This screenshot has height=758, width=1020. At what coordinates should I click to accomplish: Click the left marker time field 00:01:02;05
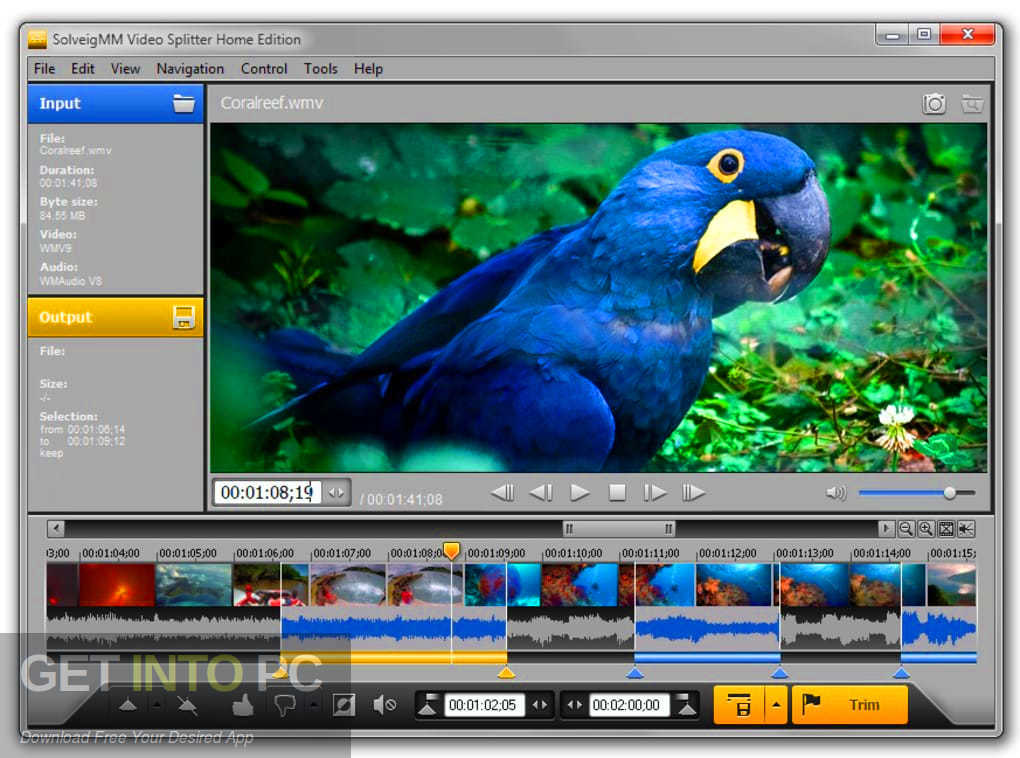[x=483, y=705]
